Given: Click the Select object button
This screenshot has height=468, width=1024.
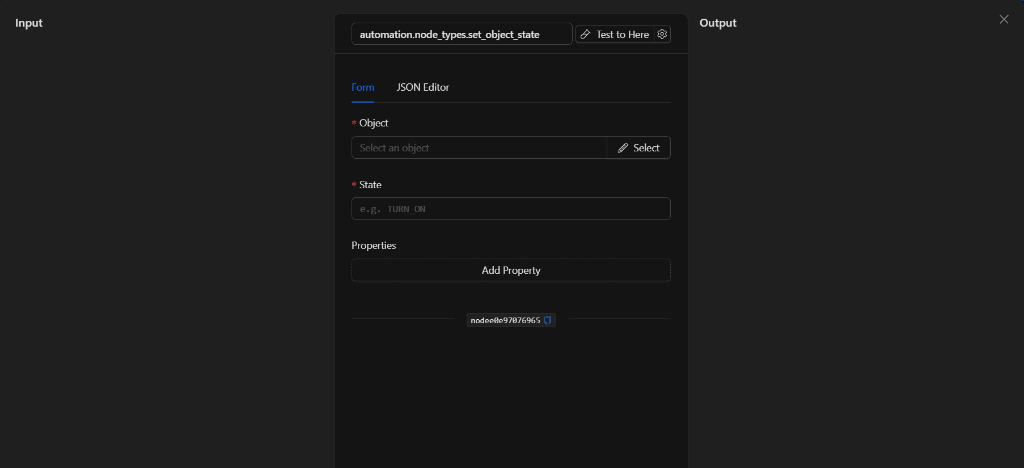Looking at the screenshot, I should pos(639,148).
